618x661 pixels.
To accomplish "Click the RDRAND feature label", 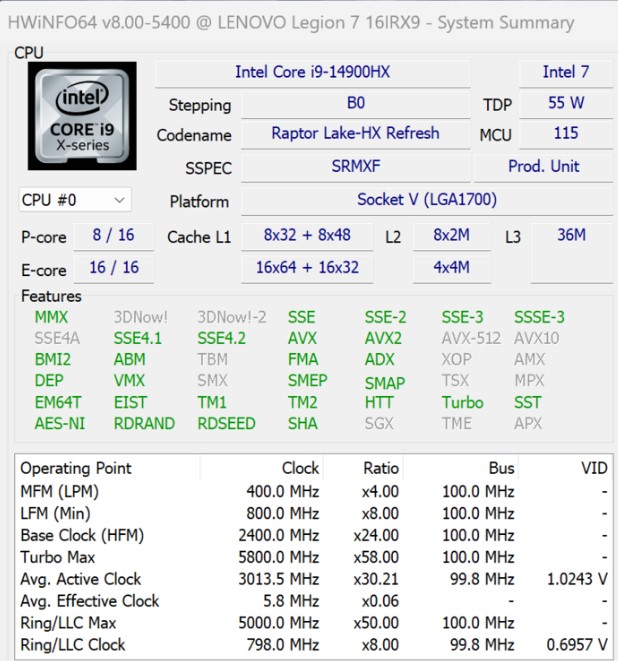I will (x=144, y=424).
